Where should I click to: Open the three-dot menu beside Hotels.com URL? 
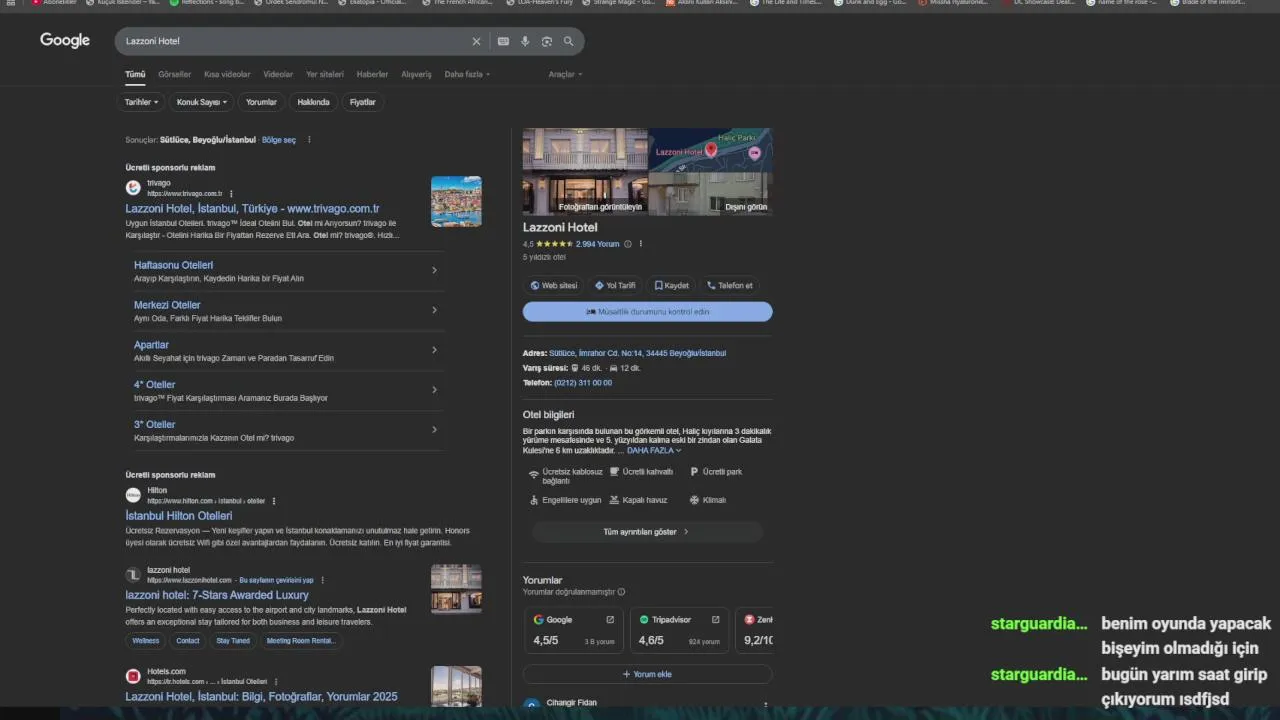tap(276, 681)
